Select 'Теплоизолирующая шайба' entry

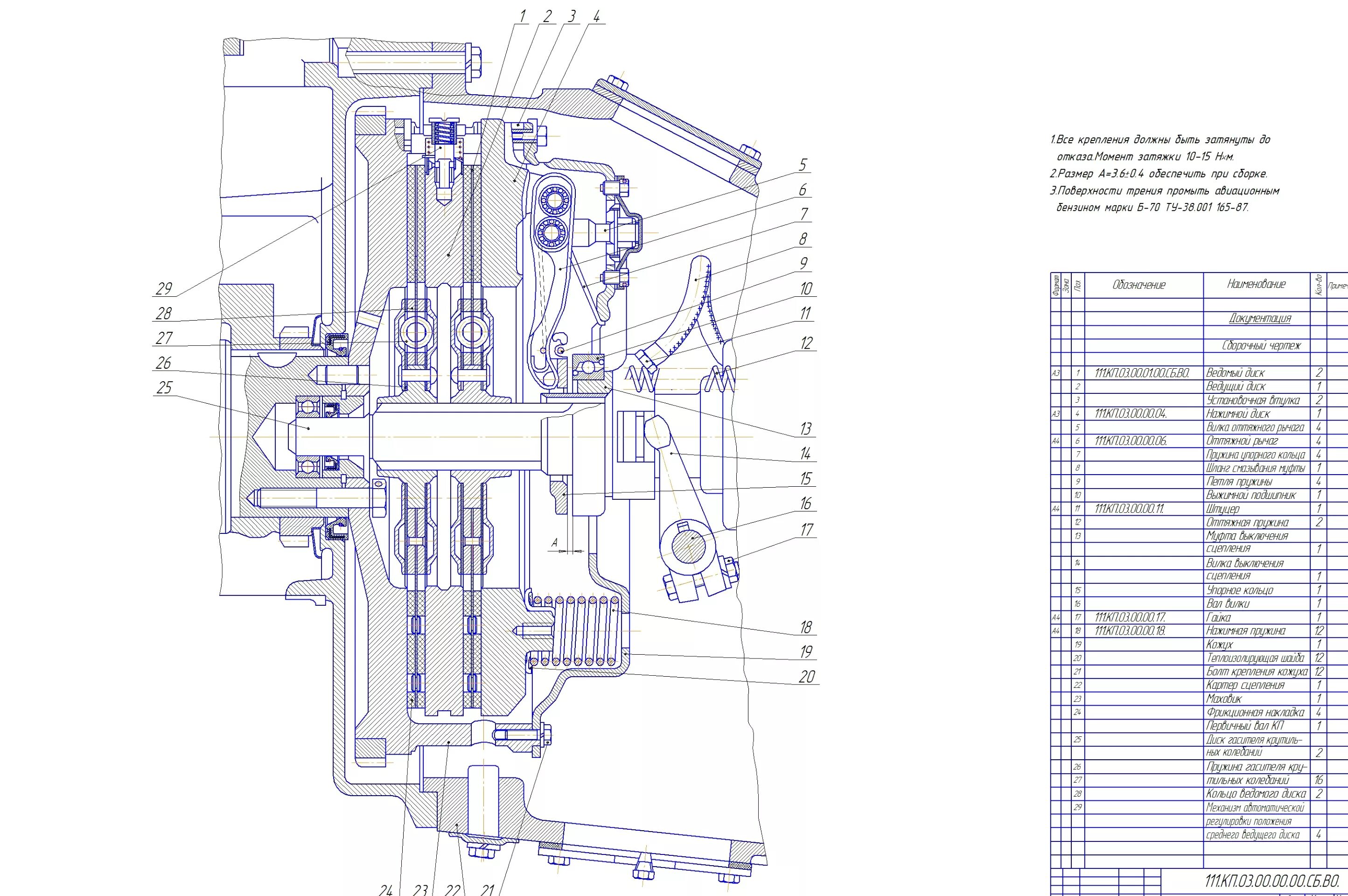(x=1256, y=658)
